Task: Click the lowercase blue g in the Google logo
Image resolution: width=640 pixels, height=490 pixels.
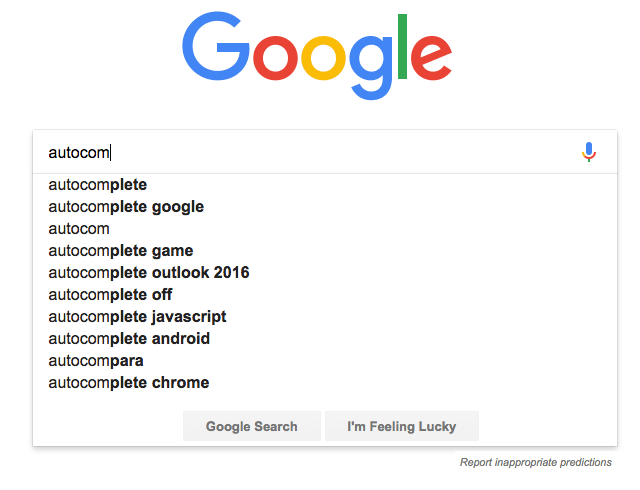Action: 372,64
